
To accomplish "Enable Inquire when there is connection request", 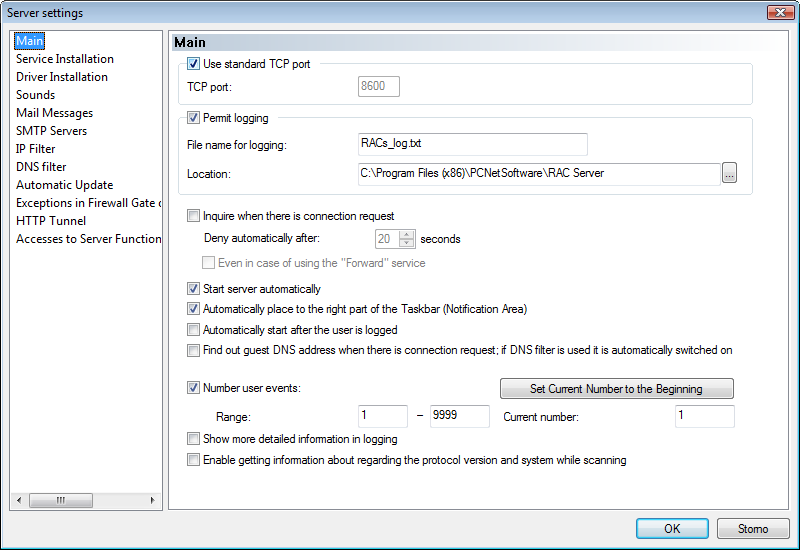I will [193, 216].
